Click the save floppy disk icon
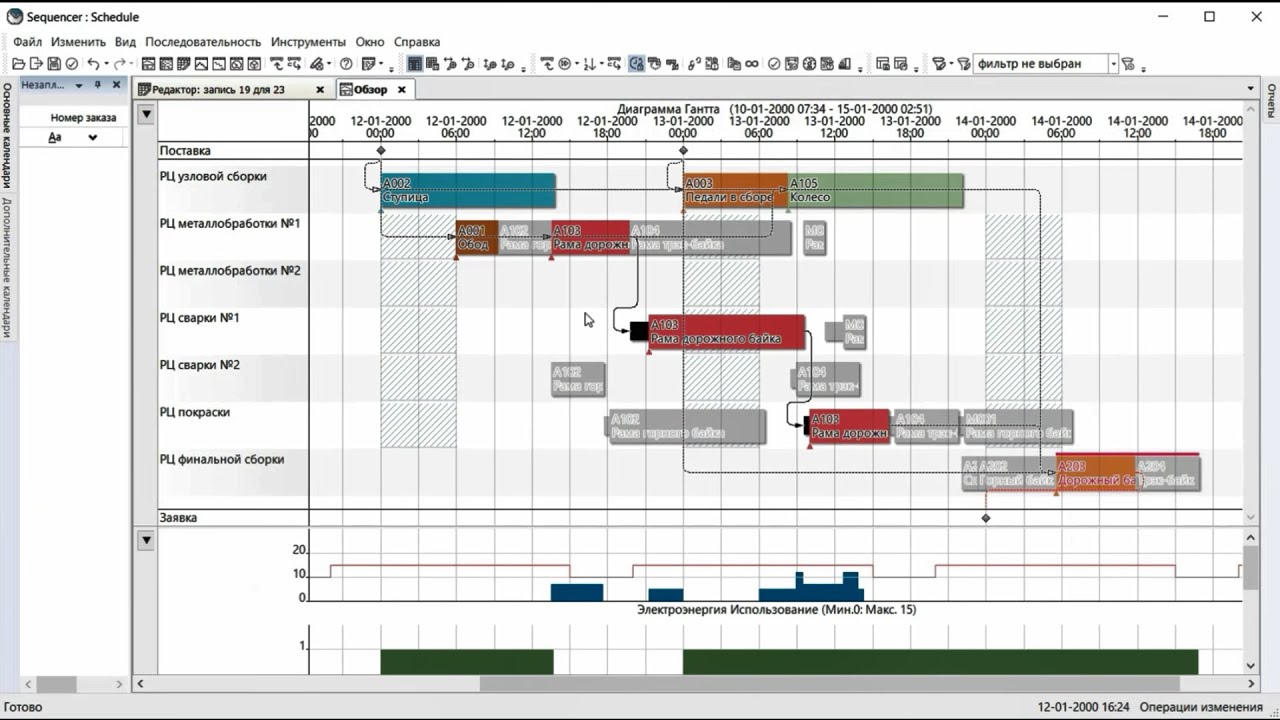The image size is (1280, 720). pos(54,64)
